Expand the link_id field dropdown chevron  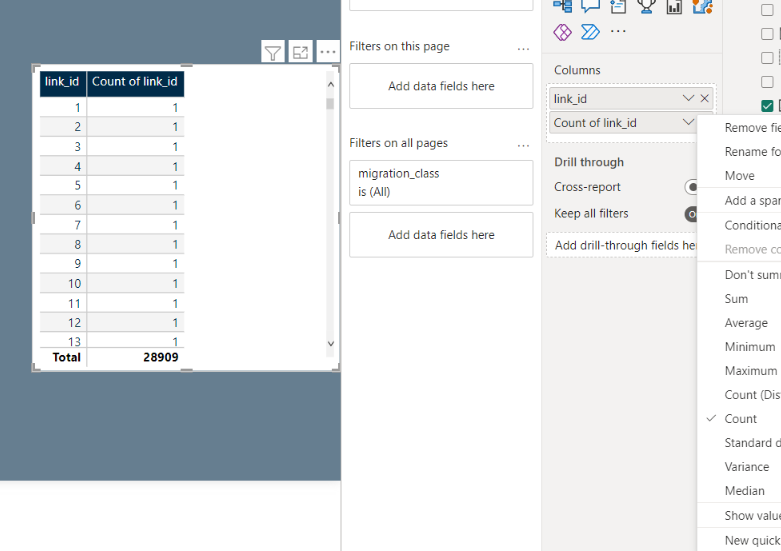pos(688,98)
